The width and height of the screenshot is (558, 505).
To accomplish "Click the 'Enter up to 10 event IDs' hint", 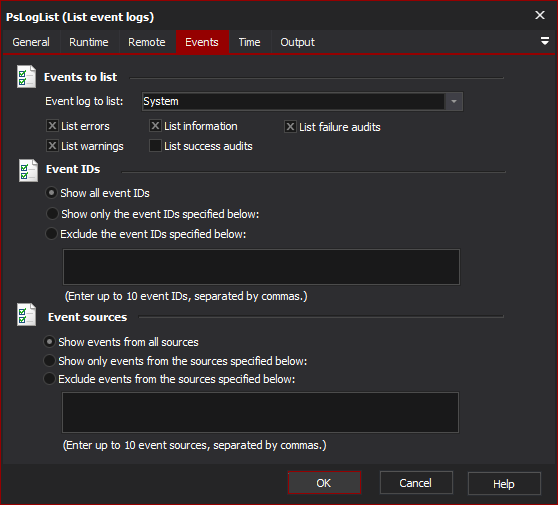I will pyautogui.click(x=186, y=296).
